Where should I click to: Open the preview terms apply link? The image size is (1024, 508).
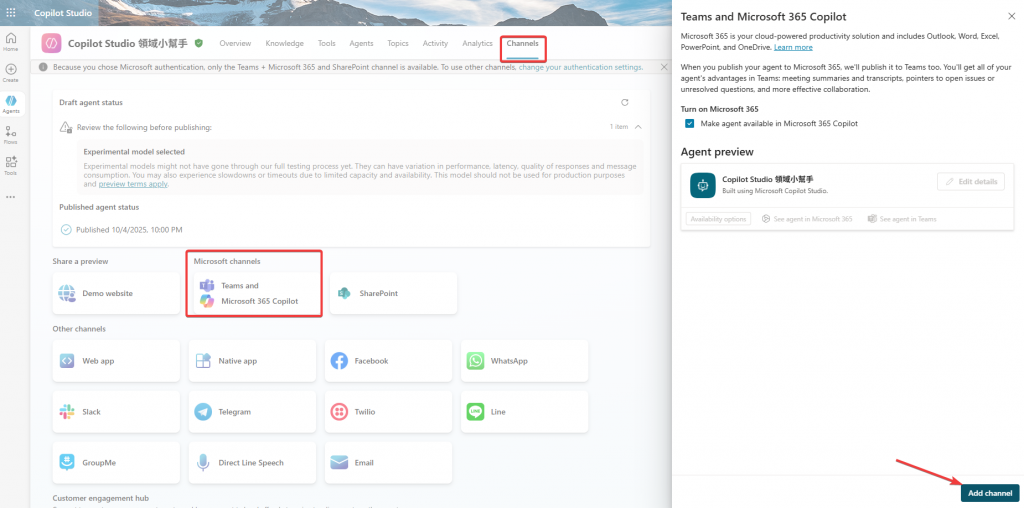pyautogui.click(x=133, y=184)
